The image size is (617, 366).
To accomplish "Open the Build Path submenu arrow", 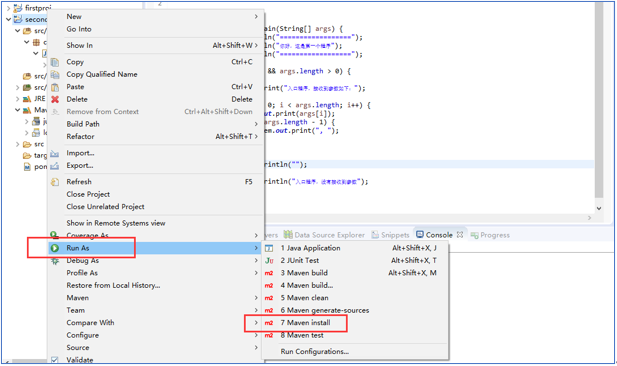I will click(x=256, y=124).
